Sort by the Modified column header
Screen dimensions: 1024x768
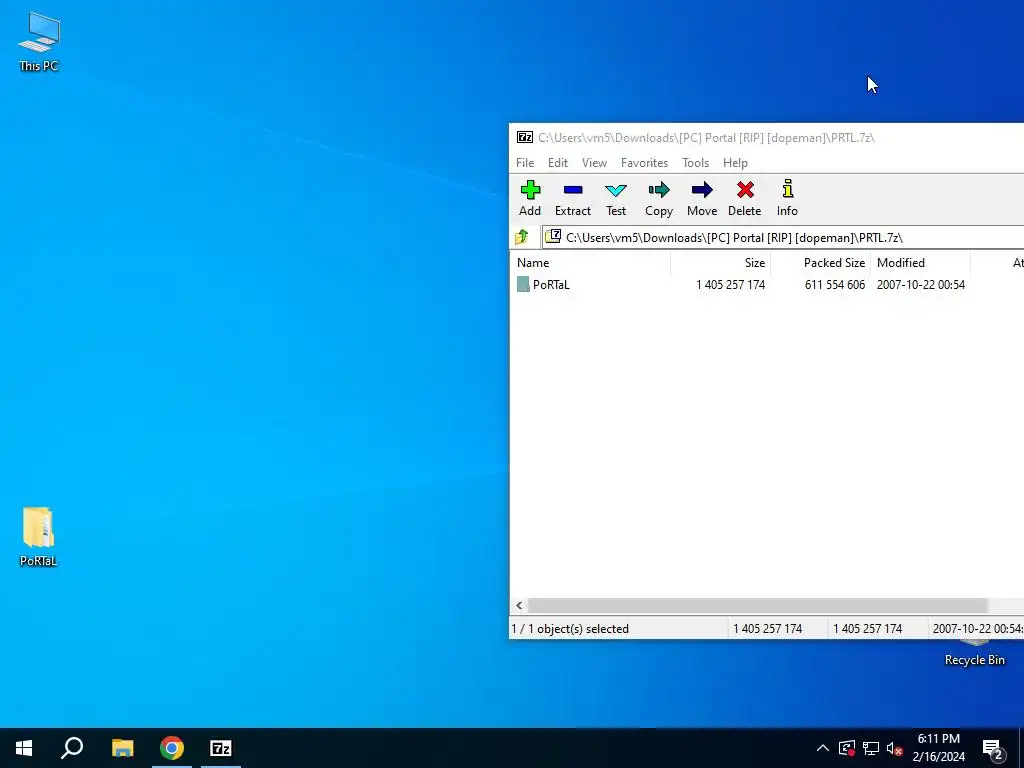tap(920, 263)
